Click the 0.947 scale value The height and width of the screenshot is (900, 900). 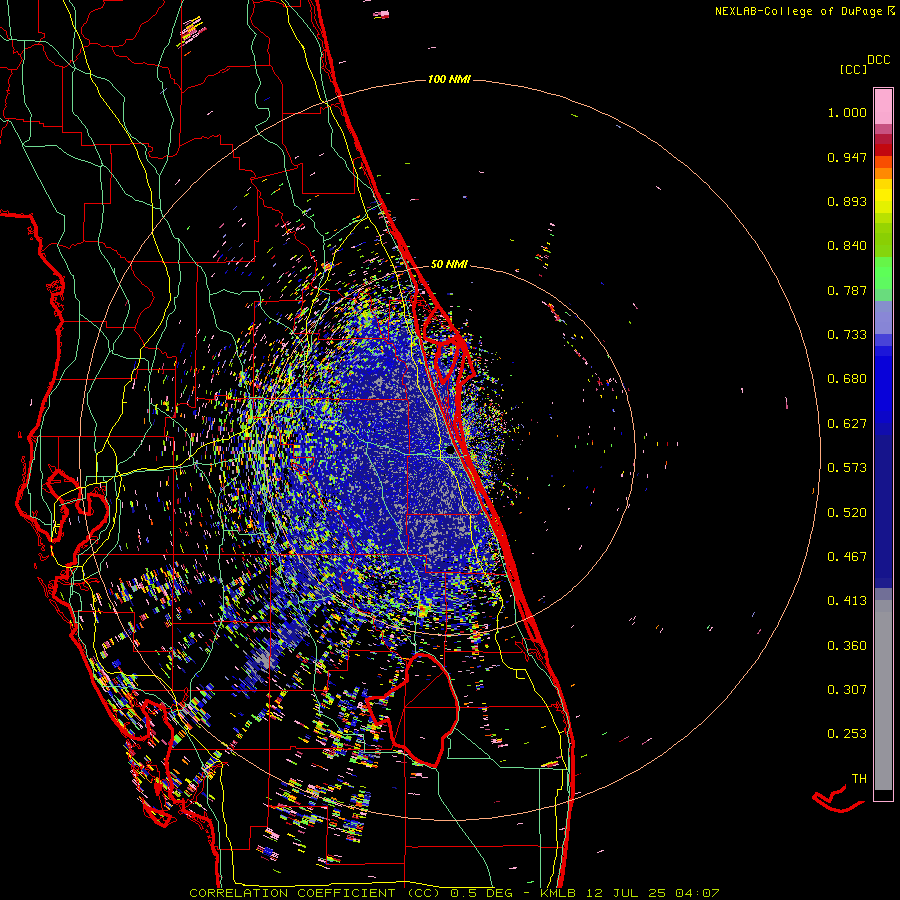[x=847, y=157]
